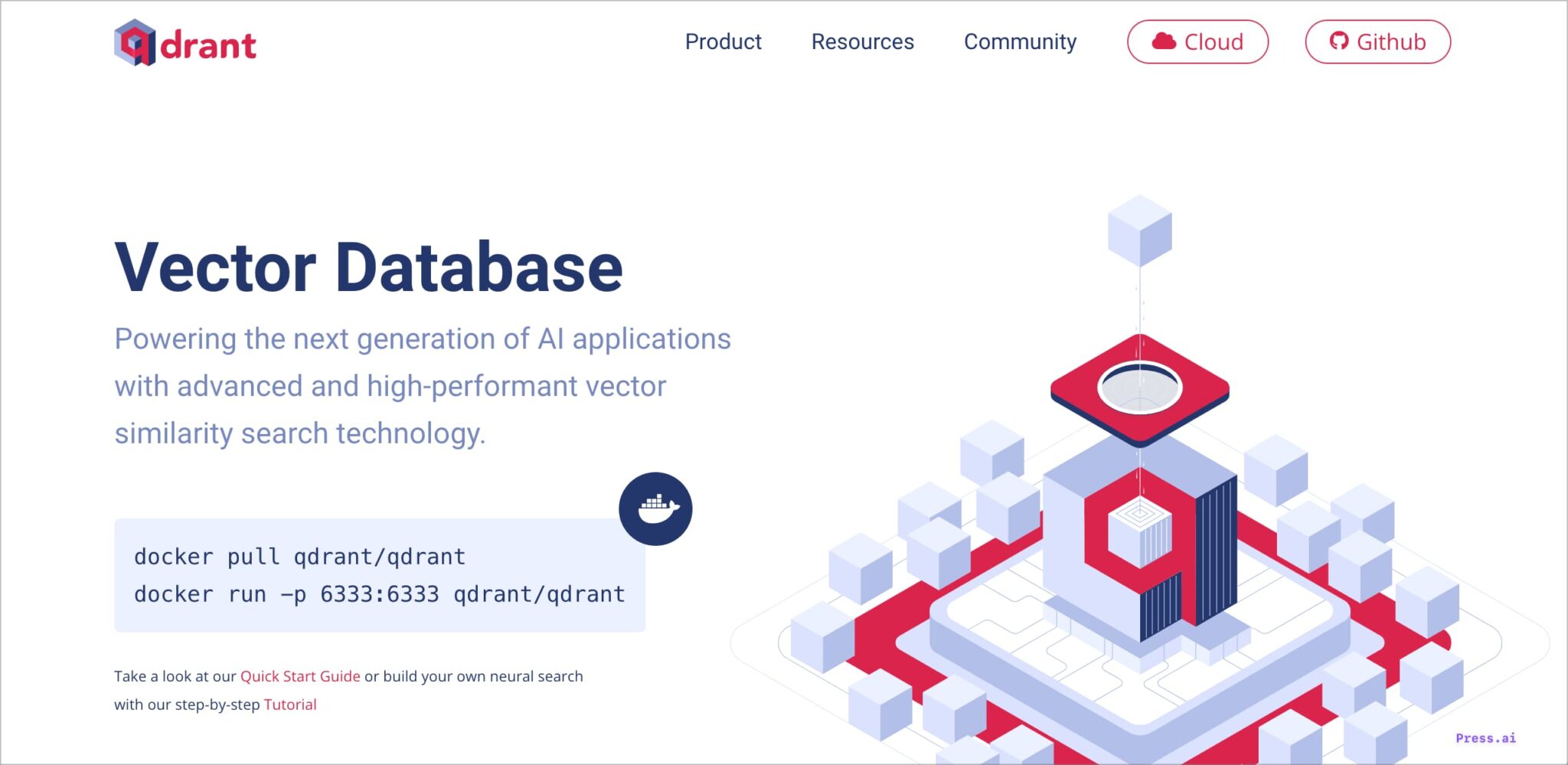Click the Qdrant cube logo icon
Image resolution: width=1568 pixels, height=765 pixels.
click(135, 43)
